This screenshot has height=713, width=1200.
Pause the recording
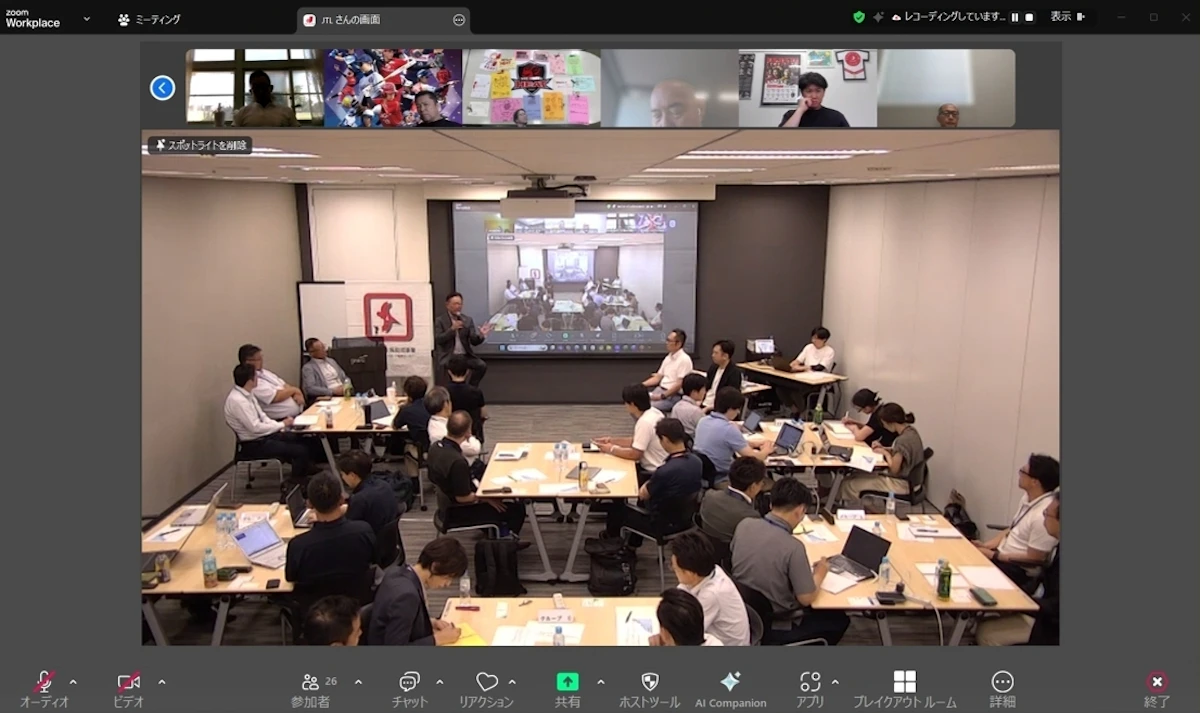pyautogui.click(x=1015, y=17)
